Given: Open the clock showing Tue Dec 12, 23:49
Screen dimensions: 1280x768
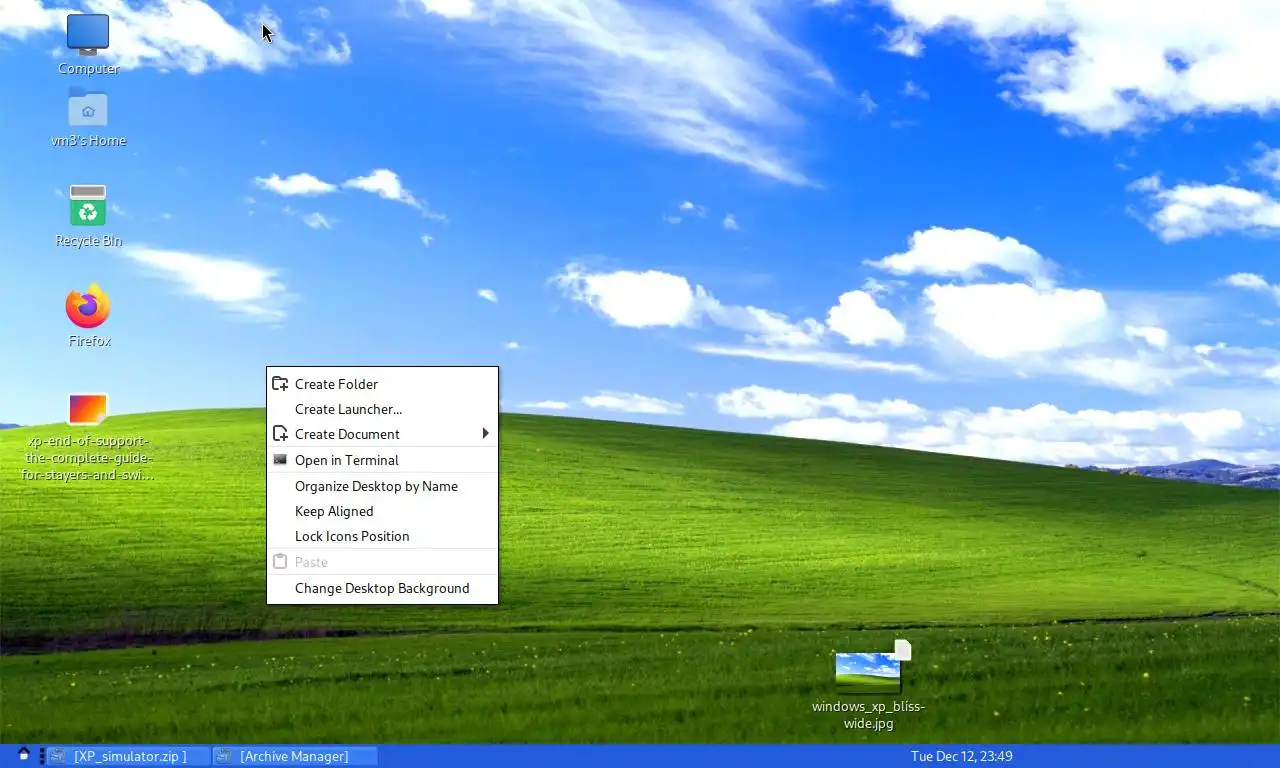Looking at the screenshot, I should pyautogui.click(x=962, y=756).
